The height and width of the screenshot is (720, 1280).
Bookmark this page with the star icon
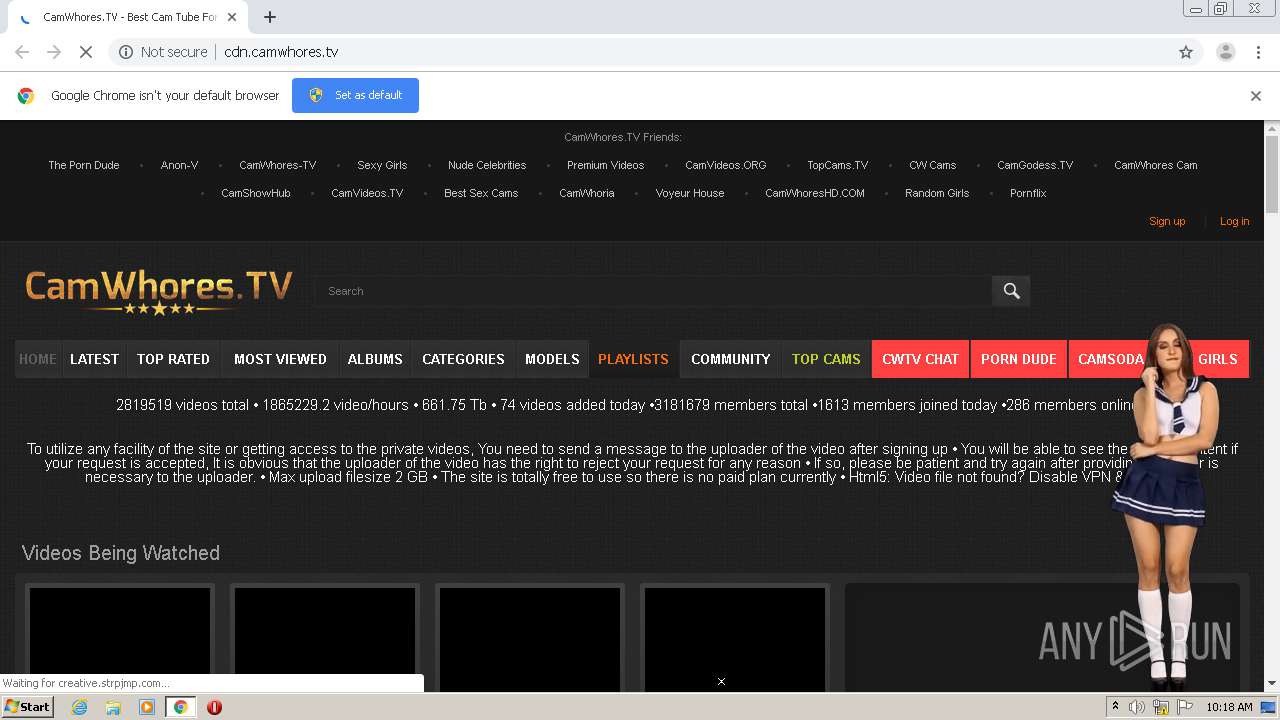(1186, 52)
